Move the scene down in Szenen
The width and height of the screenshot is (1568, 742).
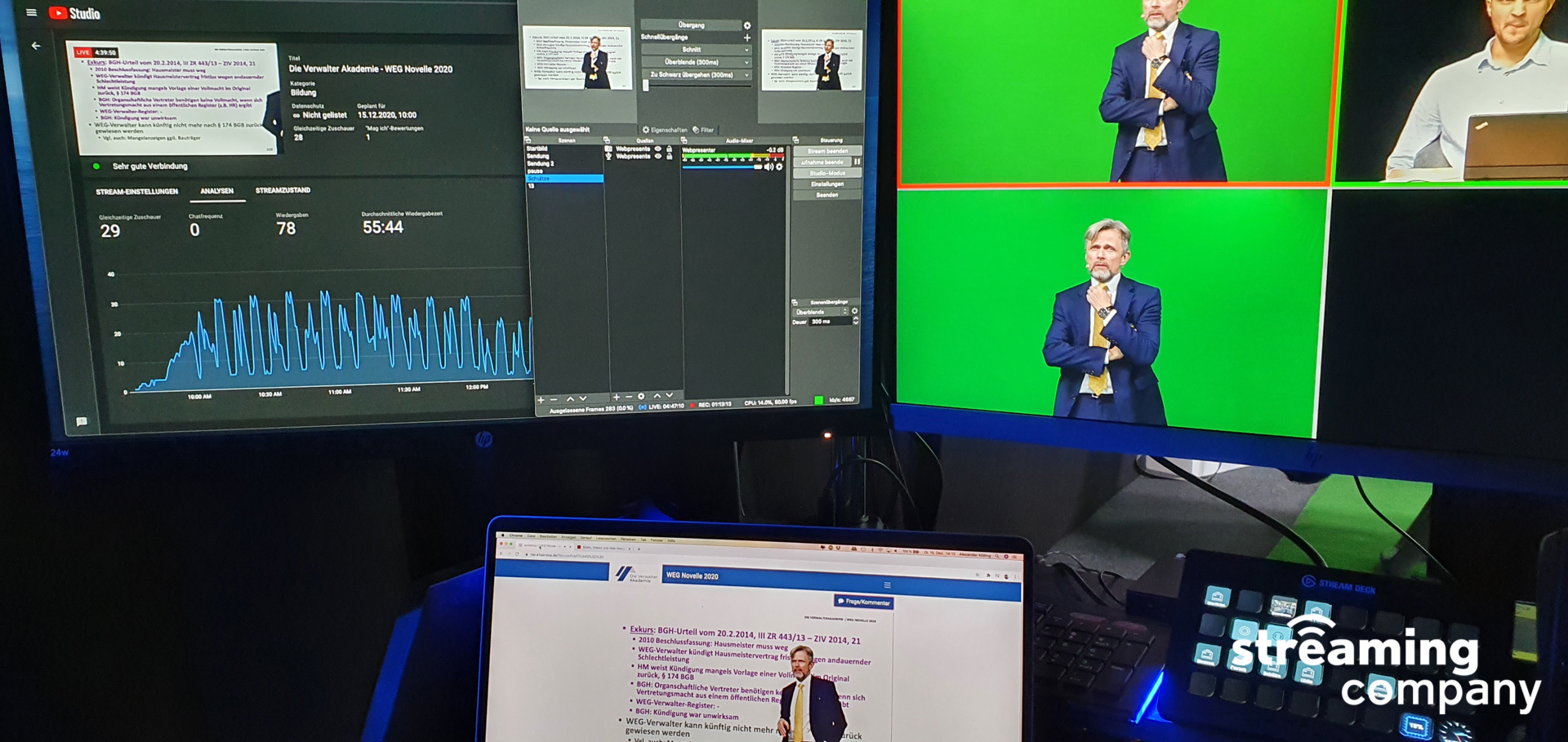click(x=583, y=398)
